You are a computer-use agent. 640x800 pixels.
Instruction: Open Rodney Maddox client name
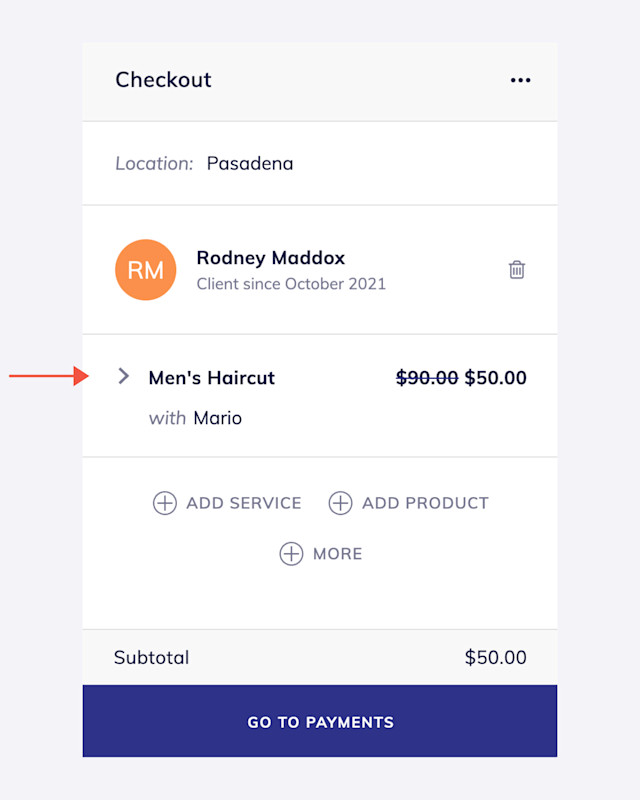point(270,258)
